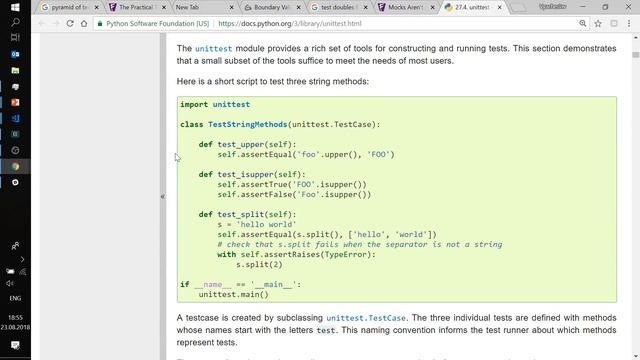Click the browser back arrow

tap(41, 24)
